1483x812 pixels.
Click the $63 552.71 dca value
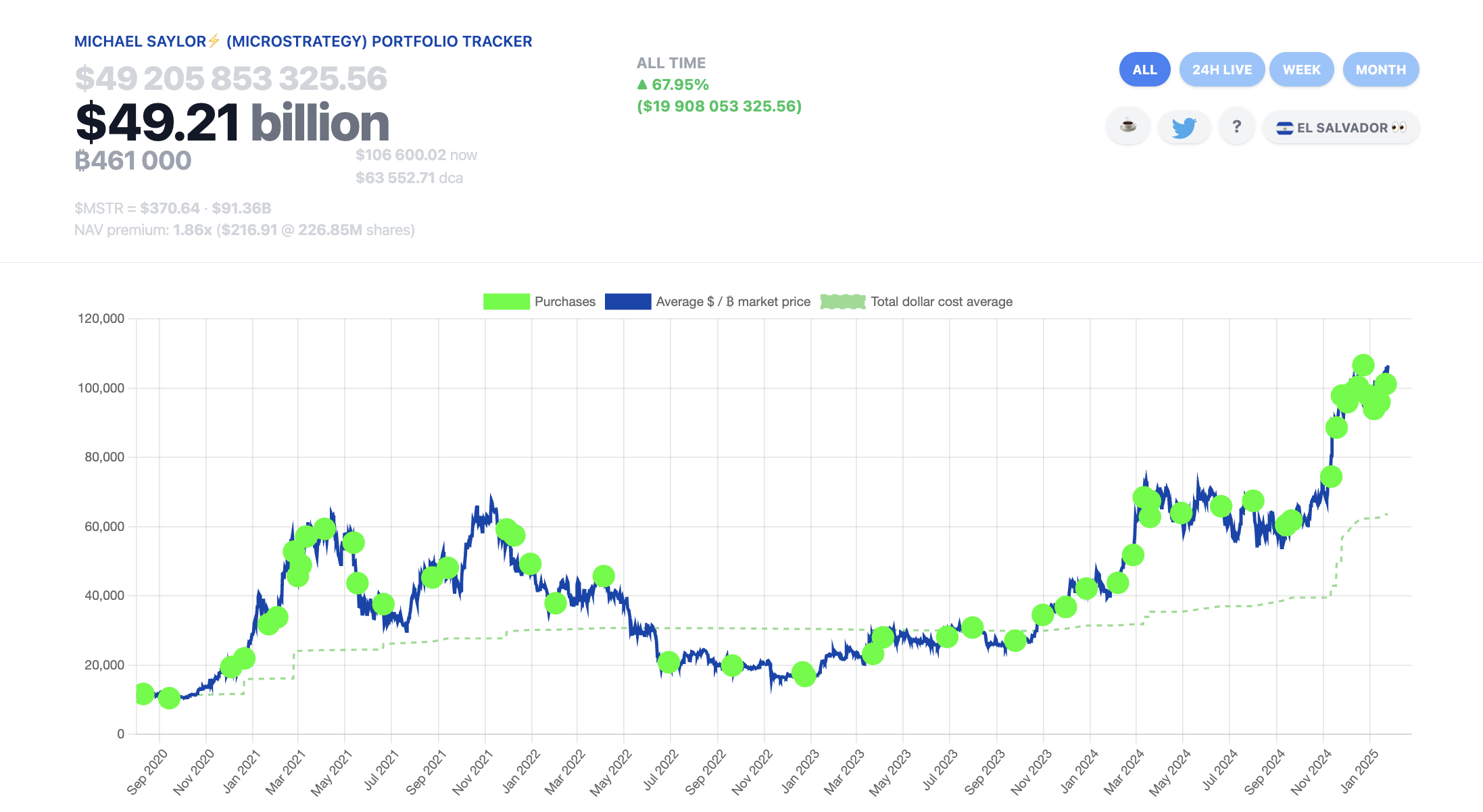(409, 178)
